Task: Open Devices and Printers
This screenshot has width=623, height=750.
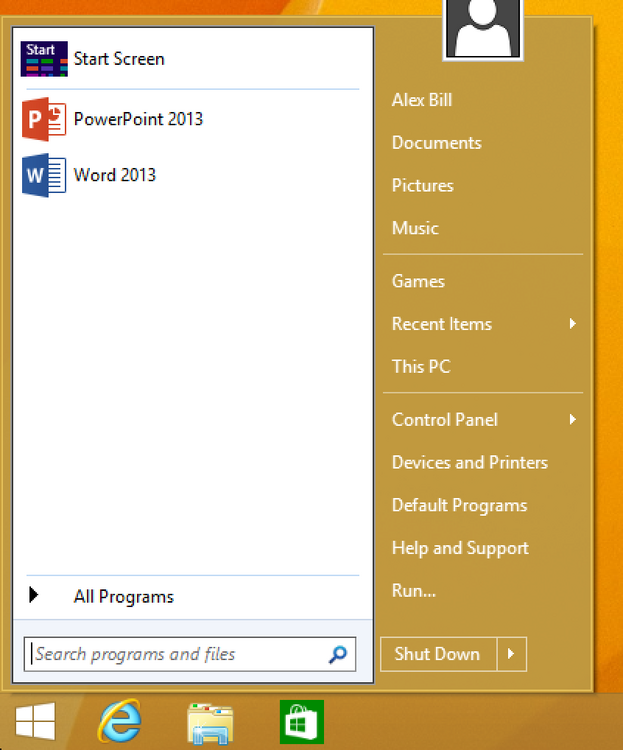Action: (470, 462)
